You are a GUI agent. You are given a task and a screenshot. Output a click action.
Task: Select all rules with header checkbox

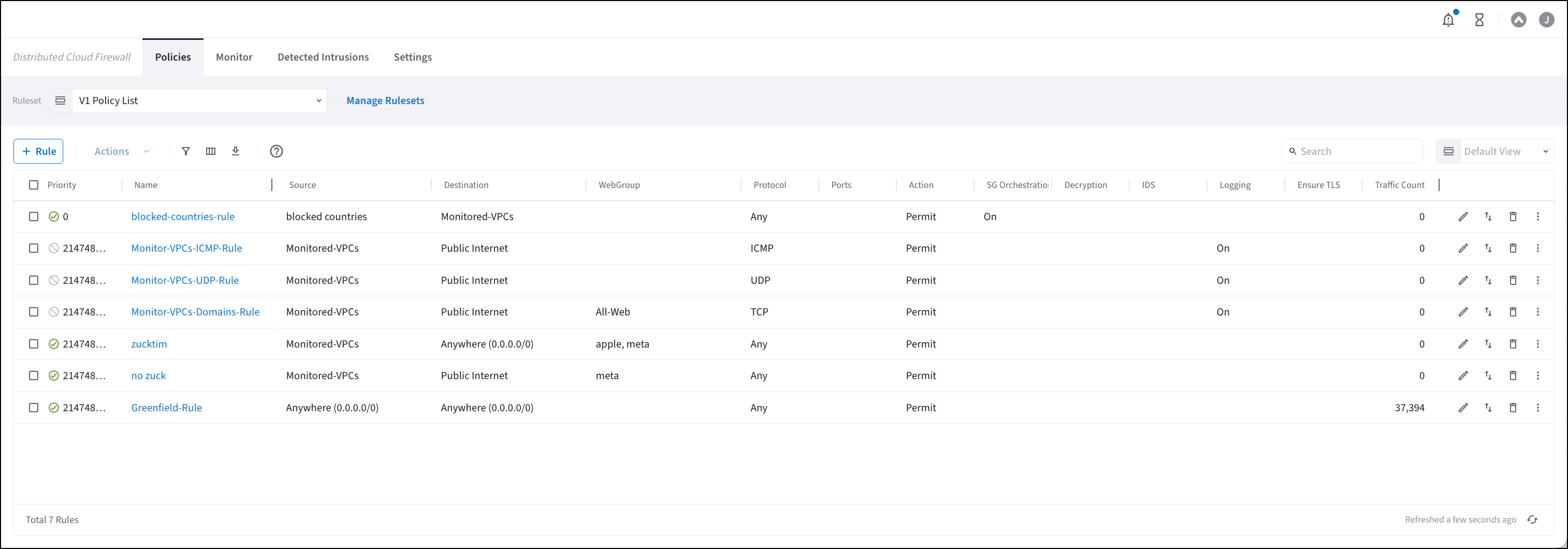tap(34, 185)
